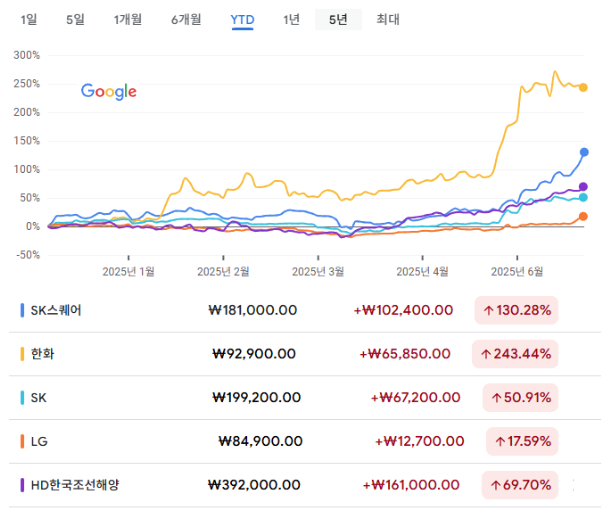Click the yellow color bar beside 한화
The image size is (609, 514).
pyautogui.click(x=22, y=354)
